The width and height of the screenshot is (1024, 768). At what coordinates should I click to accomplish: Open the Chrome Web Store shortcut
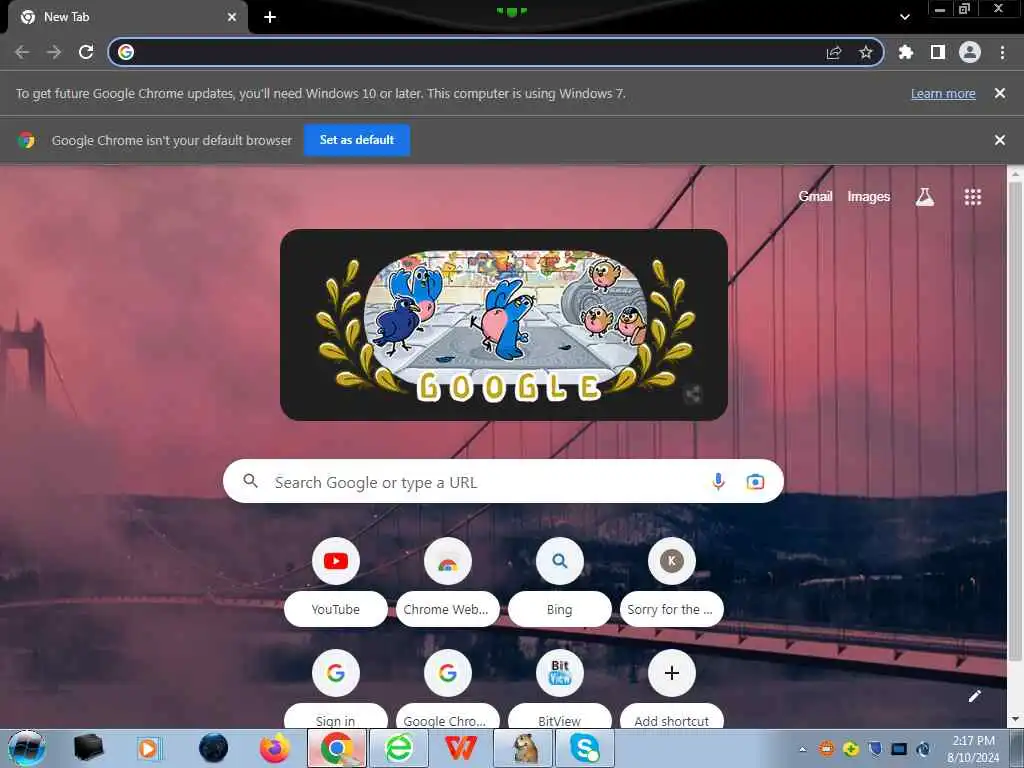[447, 581]
